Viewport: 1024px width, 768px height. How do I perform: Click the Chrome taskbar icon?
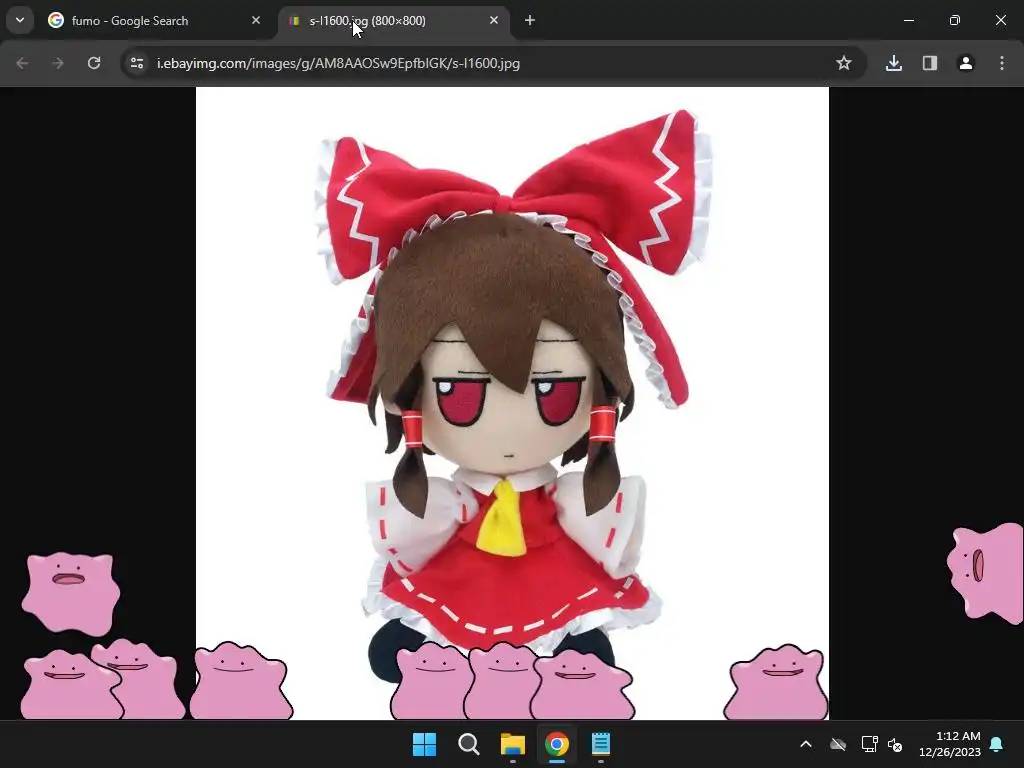point(556,744)
